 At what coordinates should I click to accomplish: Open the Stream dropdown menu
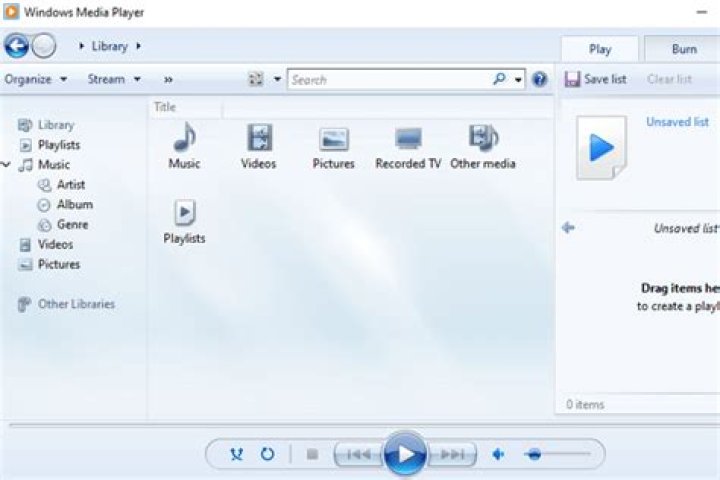click(113, 79)
